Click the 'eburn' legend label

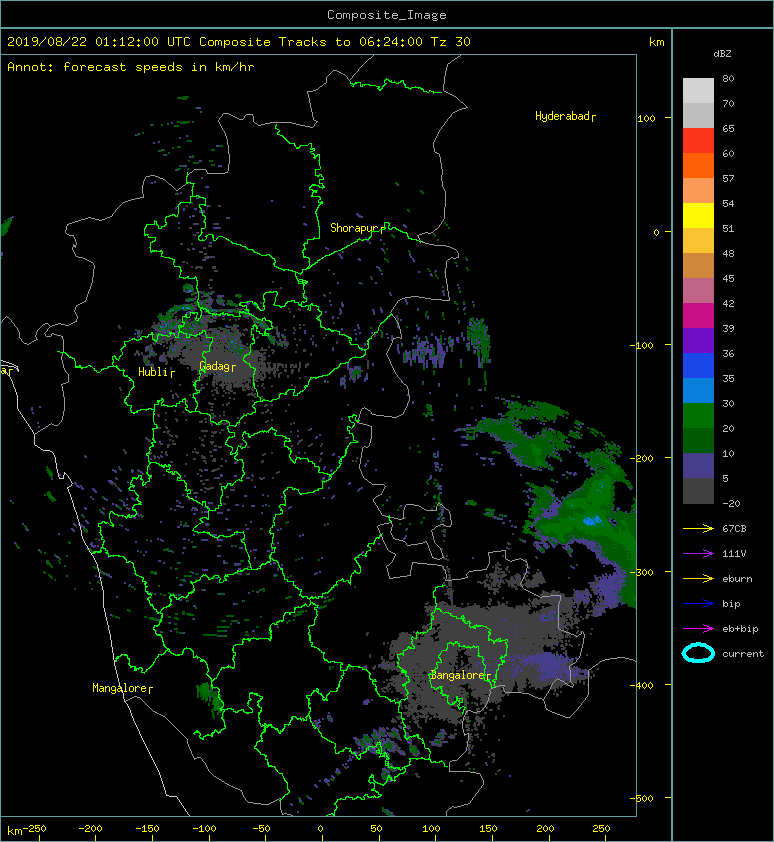pos(737,579)
